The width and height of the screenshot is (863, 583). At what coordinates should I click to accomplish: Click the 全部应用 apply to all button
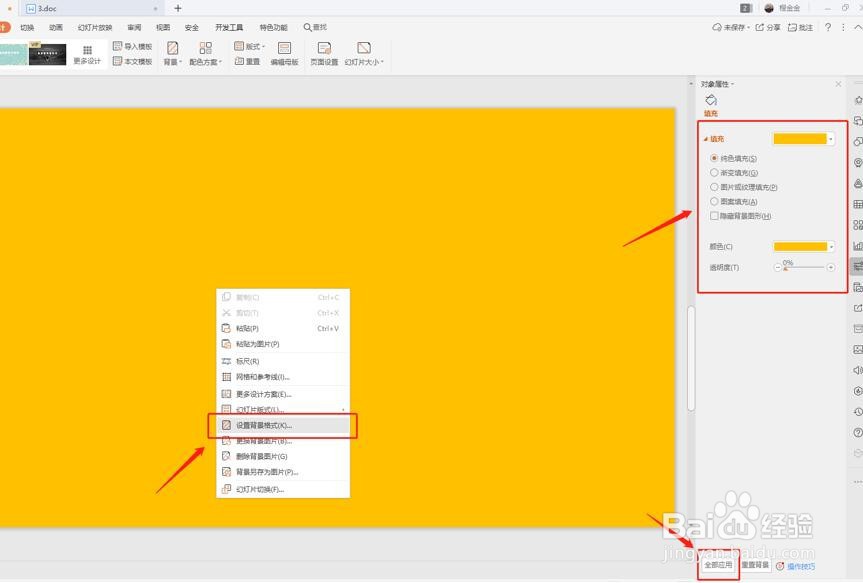coord(718,565)
